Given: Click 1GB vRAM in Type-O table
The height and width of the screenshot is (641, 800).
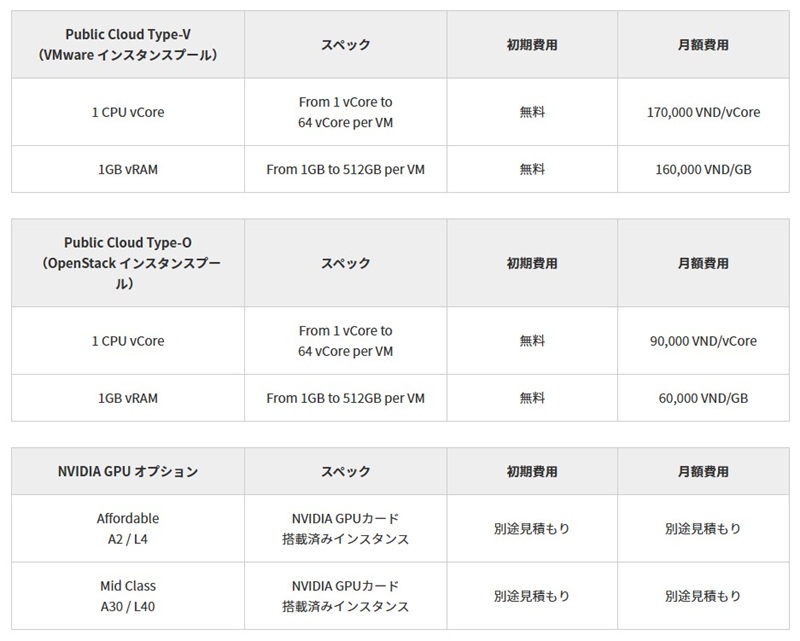Looking at the screenshot, I should click(128, 398).
